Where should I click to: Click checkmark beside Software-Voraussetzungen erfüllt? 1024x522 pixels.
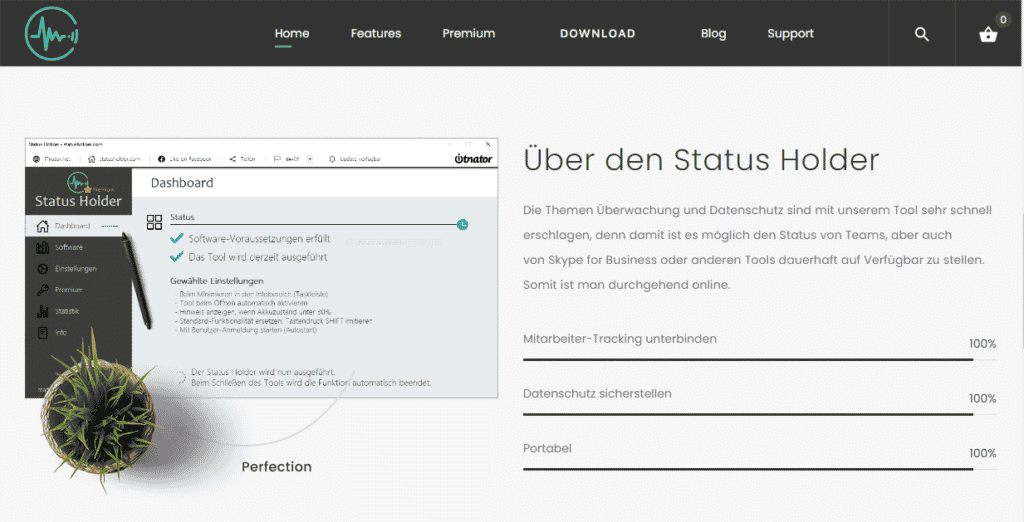click(176, 238)
